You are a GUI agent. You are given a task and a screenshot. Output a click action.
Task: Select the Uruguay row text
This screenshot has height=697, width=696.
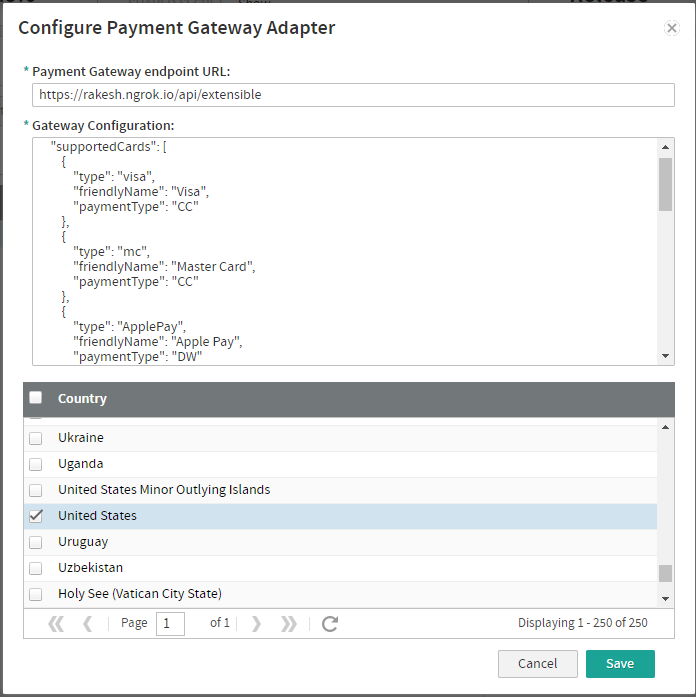tap(83, 542)
